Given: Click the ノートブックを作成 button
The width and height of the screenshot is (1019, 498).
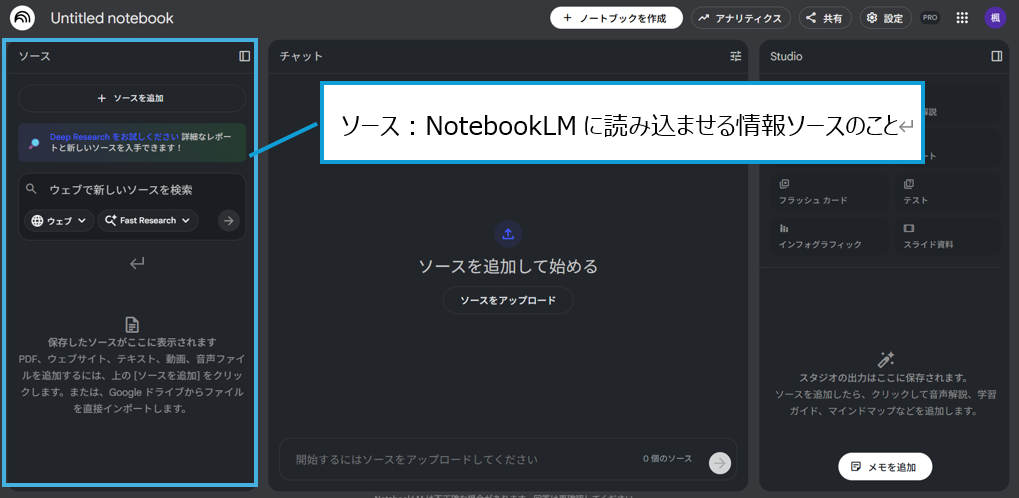Looking at the screenshot, I should tap(616, 18).
